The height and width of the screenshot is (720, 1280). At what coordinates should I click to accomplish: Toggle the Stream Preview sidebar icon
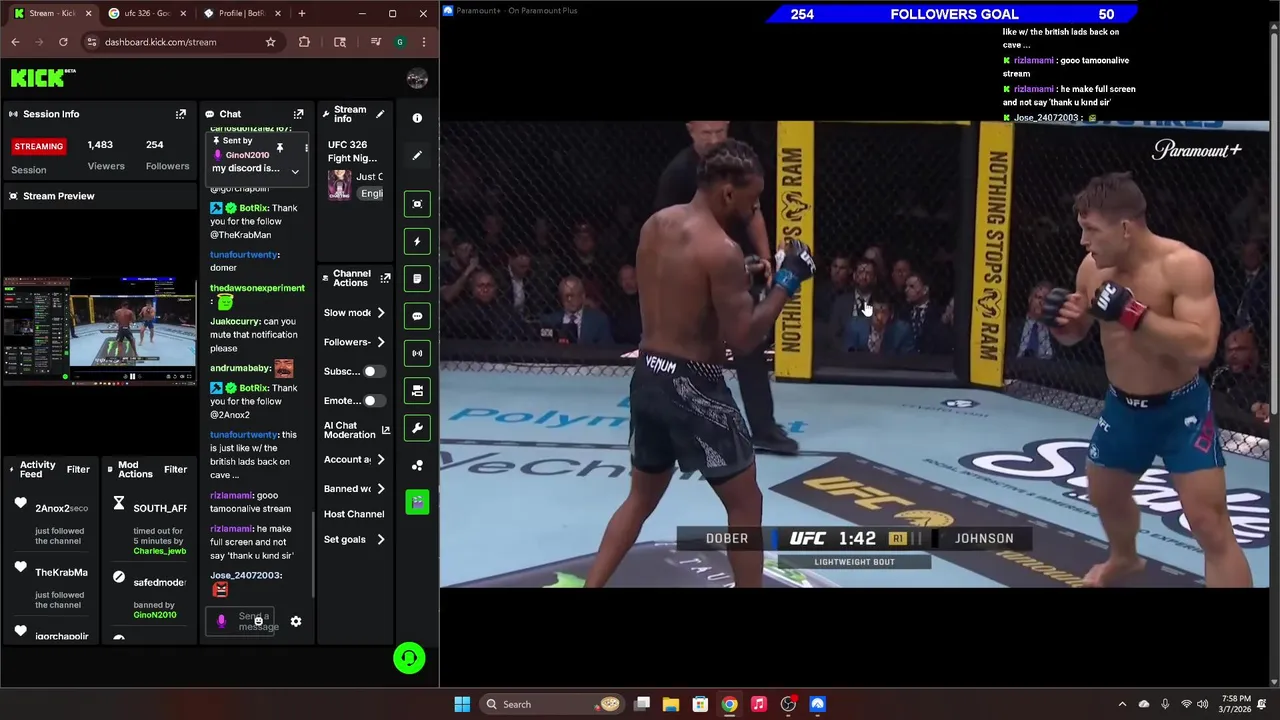pos(417,204)
